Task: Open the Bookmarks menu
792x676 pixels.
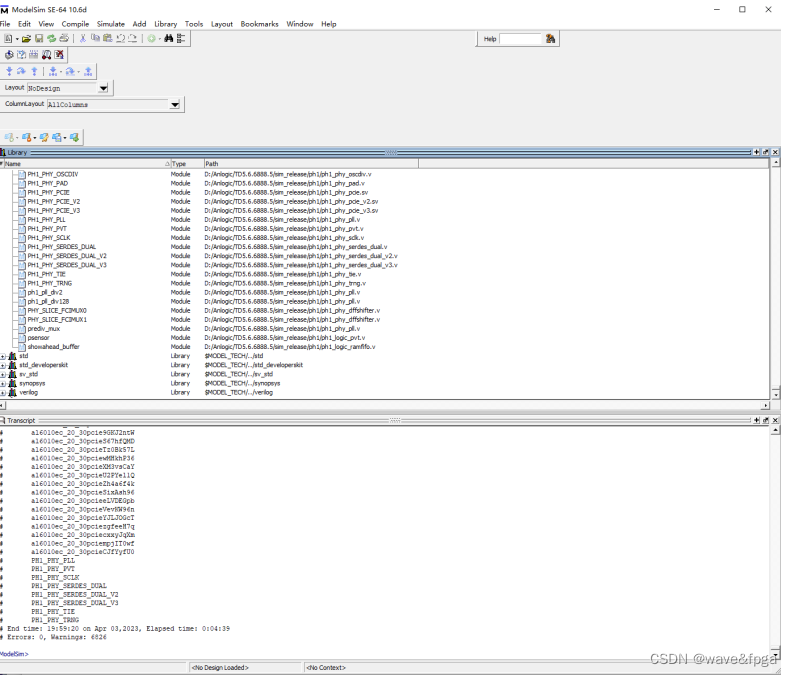Action: click(260, 24)
